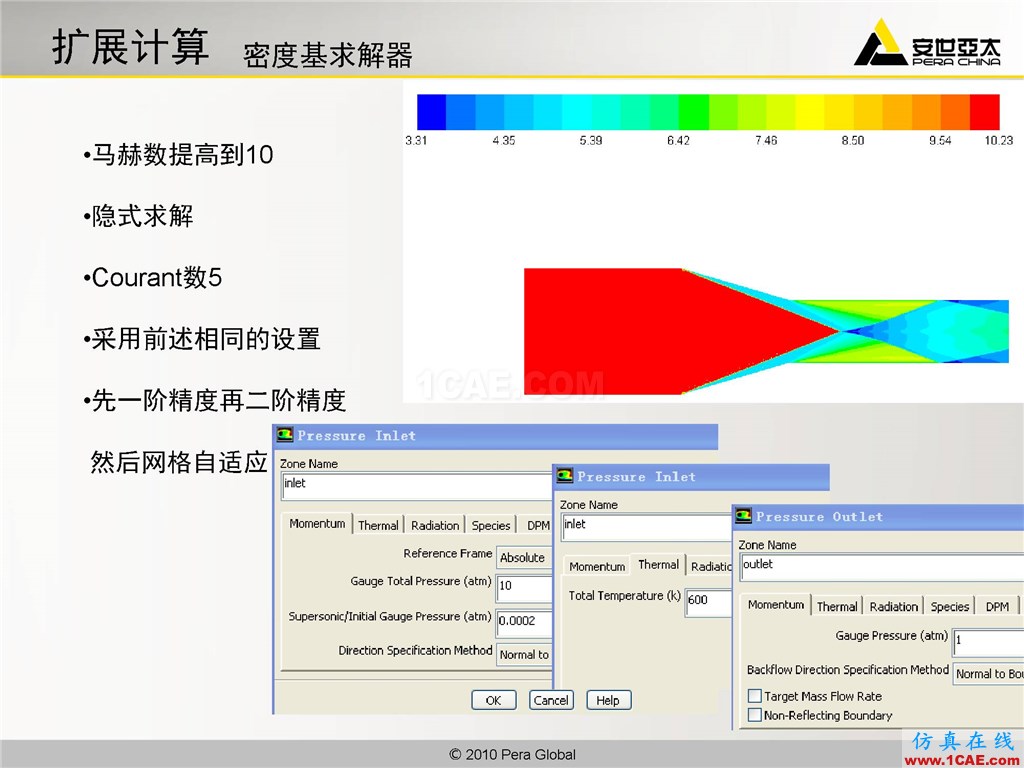1024x768 pixels.
Task: Open Backflow Direction Specification Method dropdown
Action: coord(989,673)
